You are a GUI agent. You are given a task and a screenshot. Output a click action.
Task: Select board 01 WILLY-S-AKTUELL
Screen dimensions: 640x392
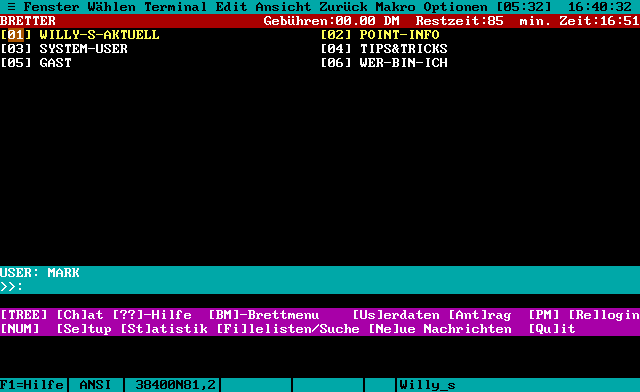[x=80, y=35]
